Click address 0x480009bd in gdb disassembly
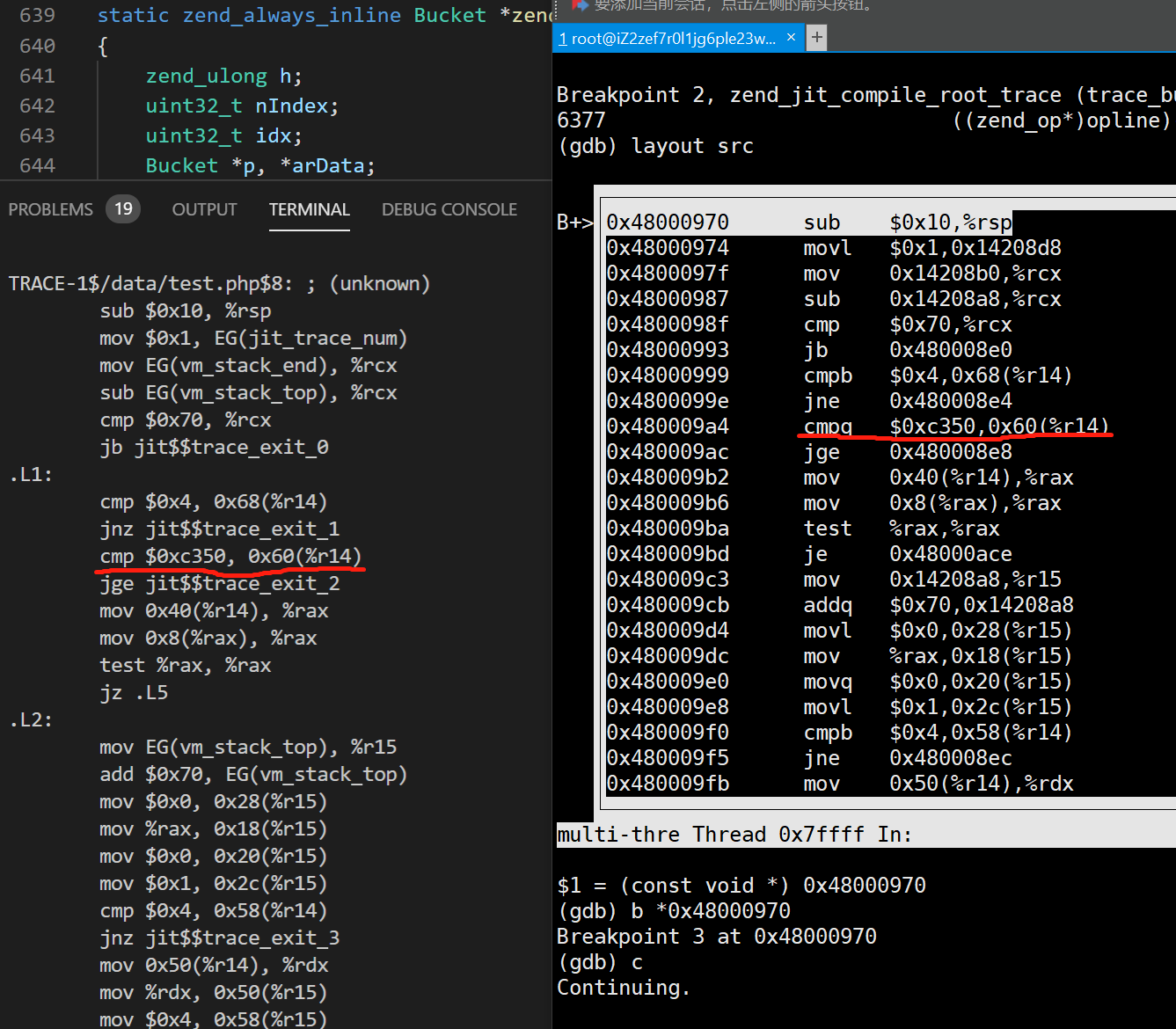This screenshot has height=1029, width=1176. tap(668, 554)
